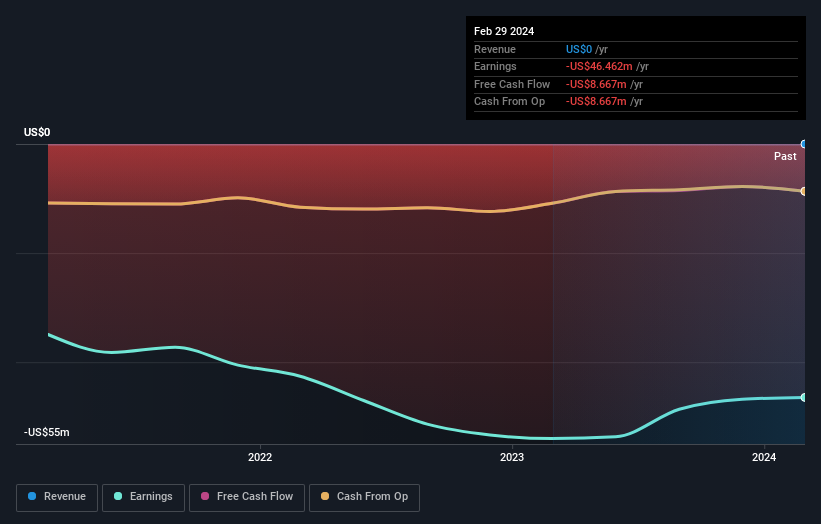Click the US$0 y-axis label
821x524 pixels.
point(37,132)
